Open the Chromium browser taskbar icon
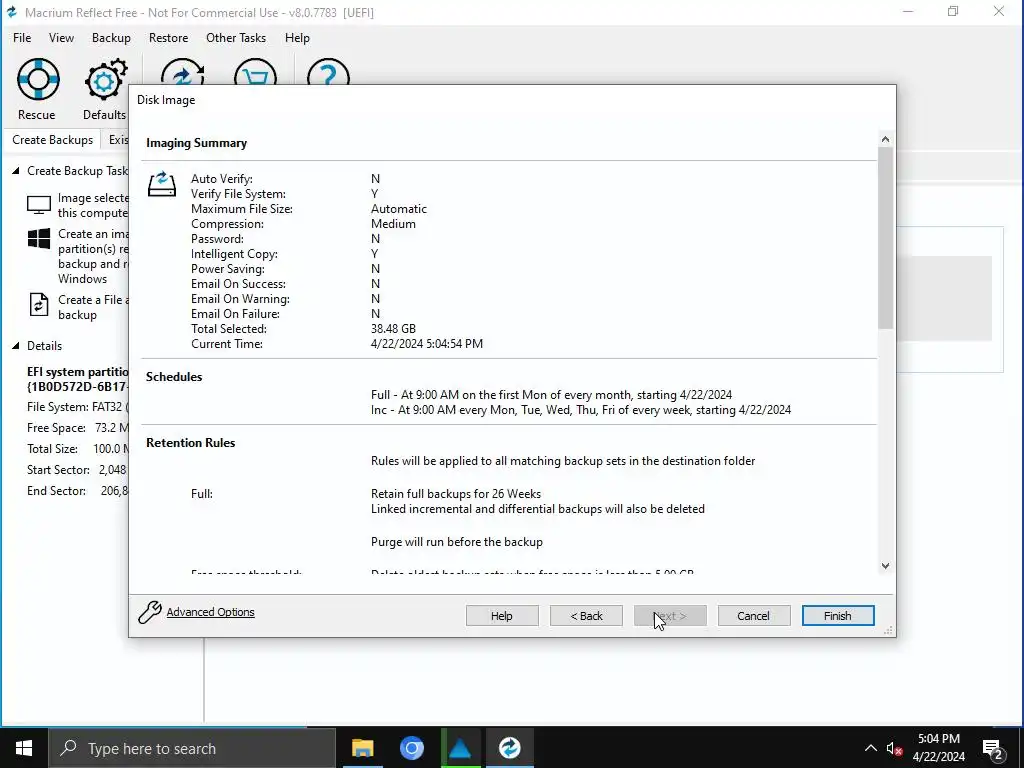1024x768 pixels. (411, 748)
